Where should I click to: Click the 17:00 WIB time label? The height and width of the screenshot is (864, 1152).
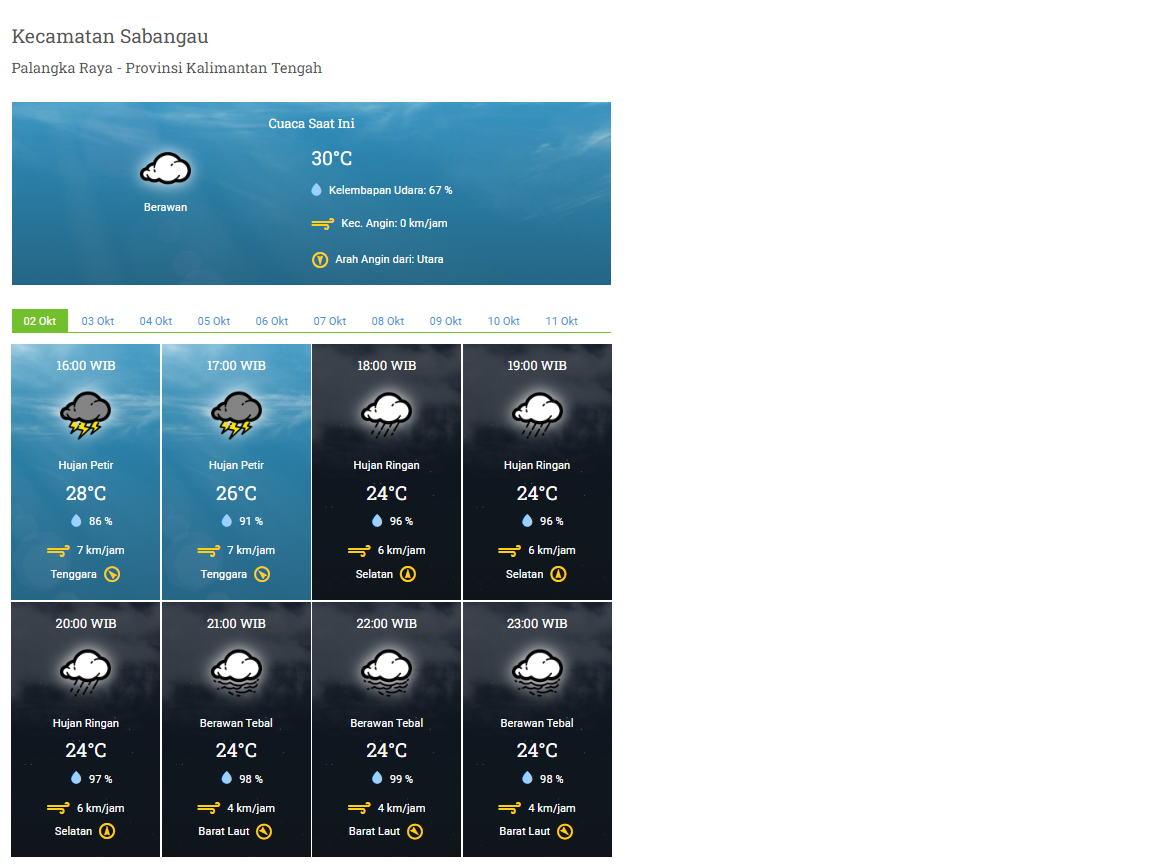(x=236, y=366)
